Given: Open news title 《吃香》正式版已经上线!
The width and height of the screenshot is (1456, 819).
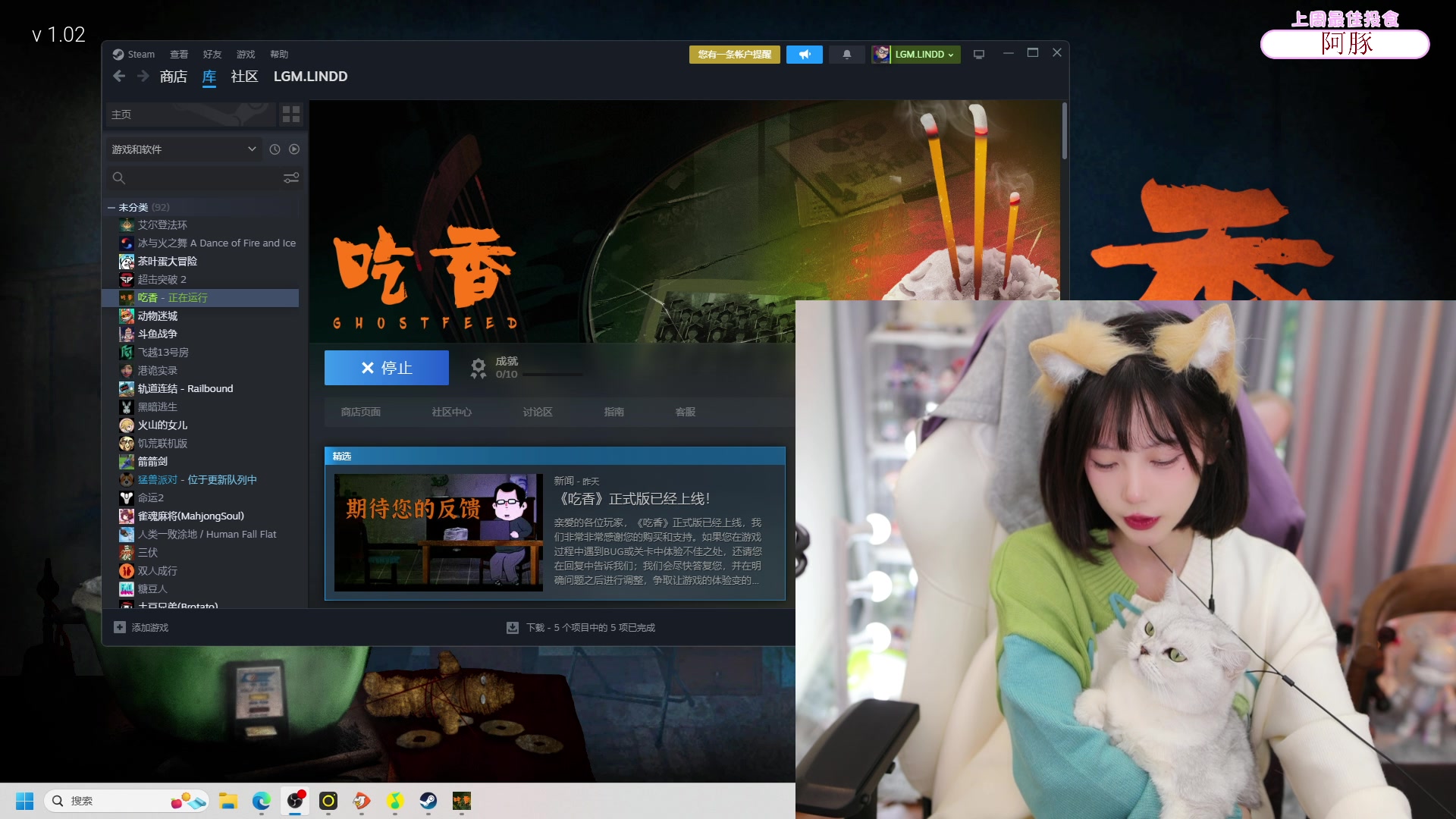Looking at the screenshot, I should point(634,499).
